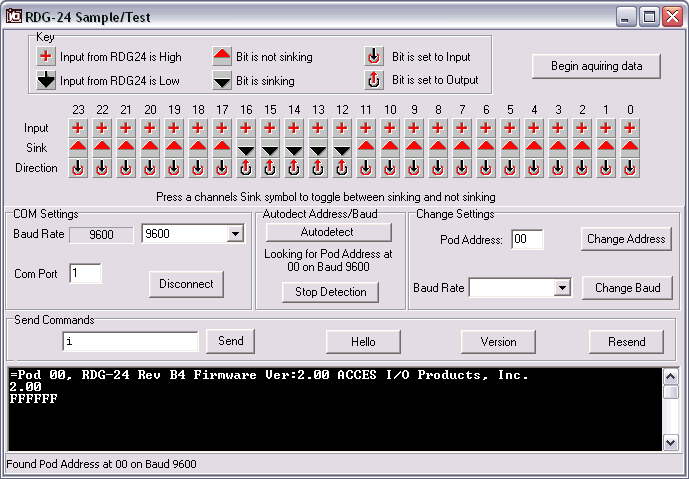Click the 'Bit is set to Output' key icon
689x479 pixels.
pos(374,80)
